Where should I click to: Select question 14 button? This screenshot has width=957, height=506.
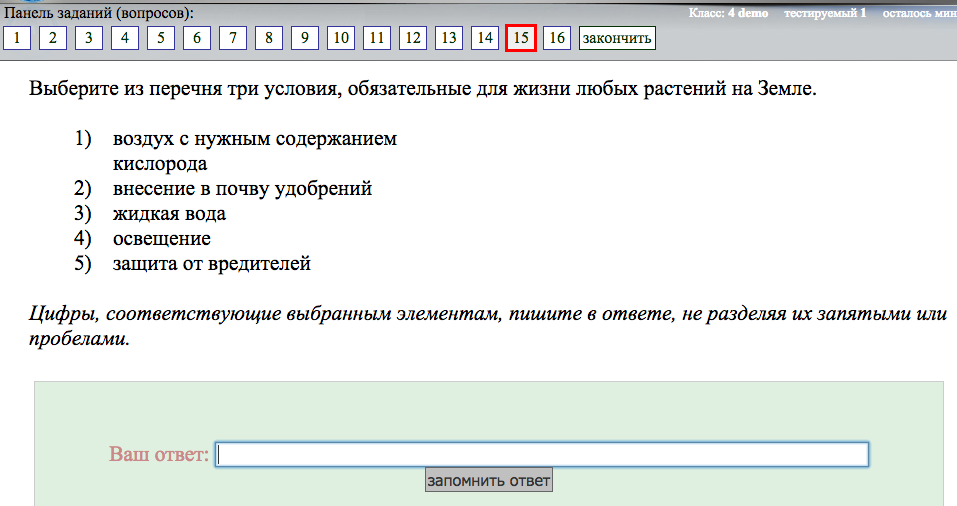point(485,38)
